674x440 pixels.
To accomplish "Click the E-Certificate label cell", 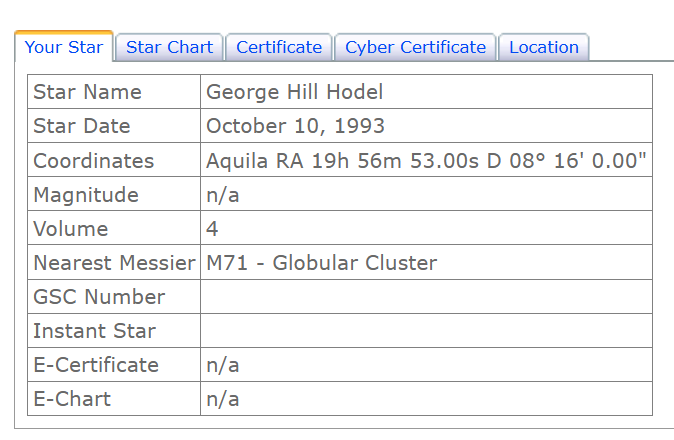I will tap(96, 365).
